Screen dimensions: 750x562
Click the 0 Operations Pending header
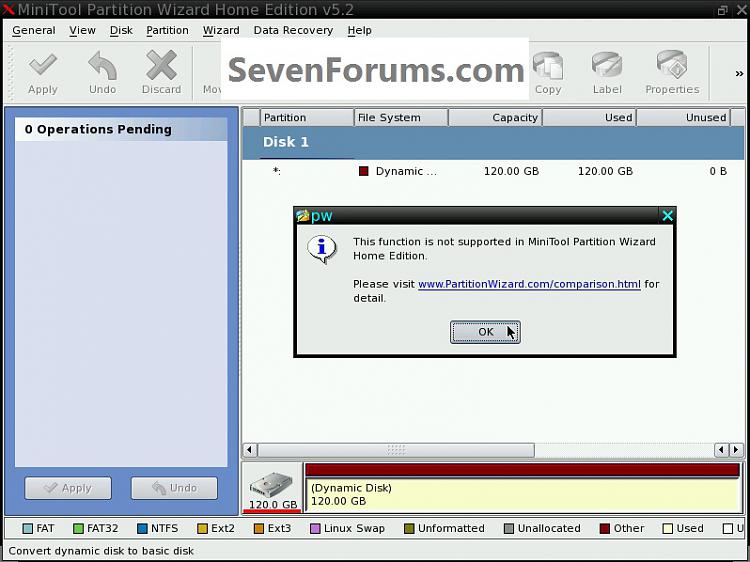121,129
